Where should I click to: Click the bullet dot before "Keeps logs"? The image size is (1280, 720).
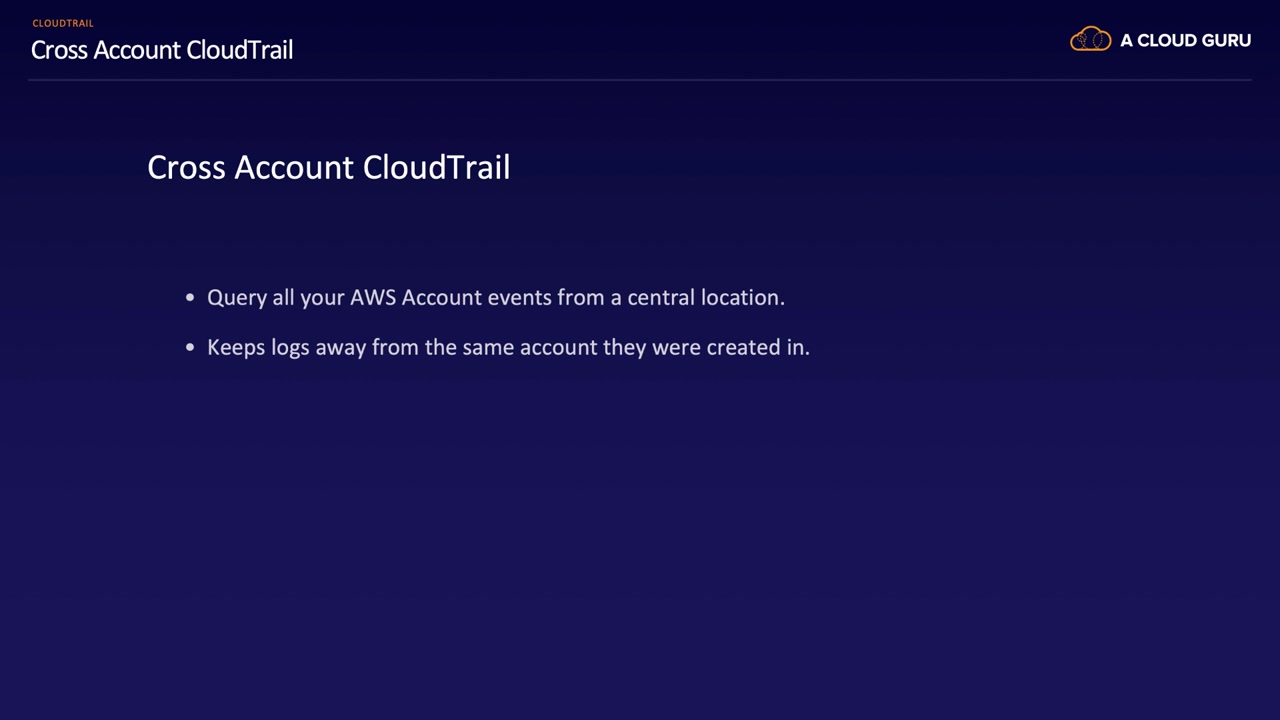190,348
